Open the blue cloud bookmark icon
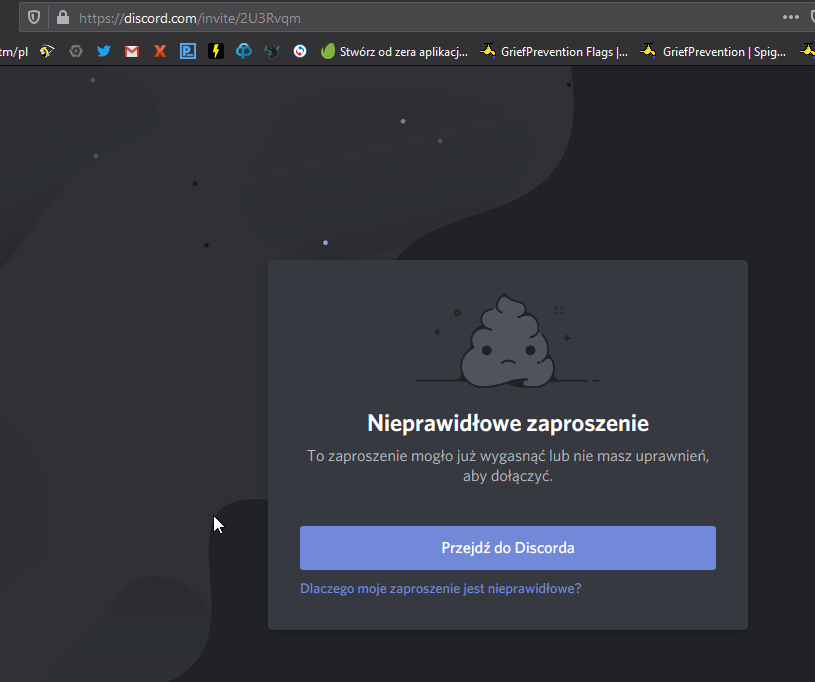 coord(243,51)
